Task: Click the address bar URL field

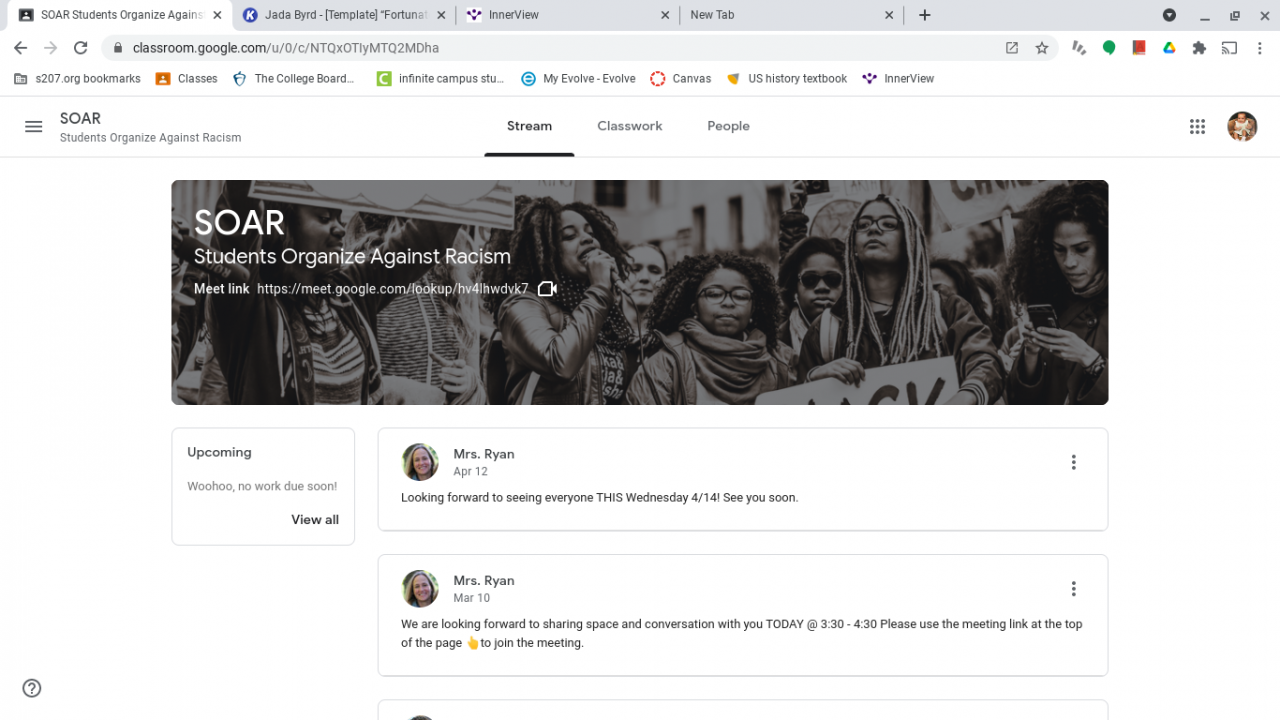Action: tap(560, 48)
